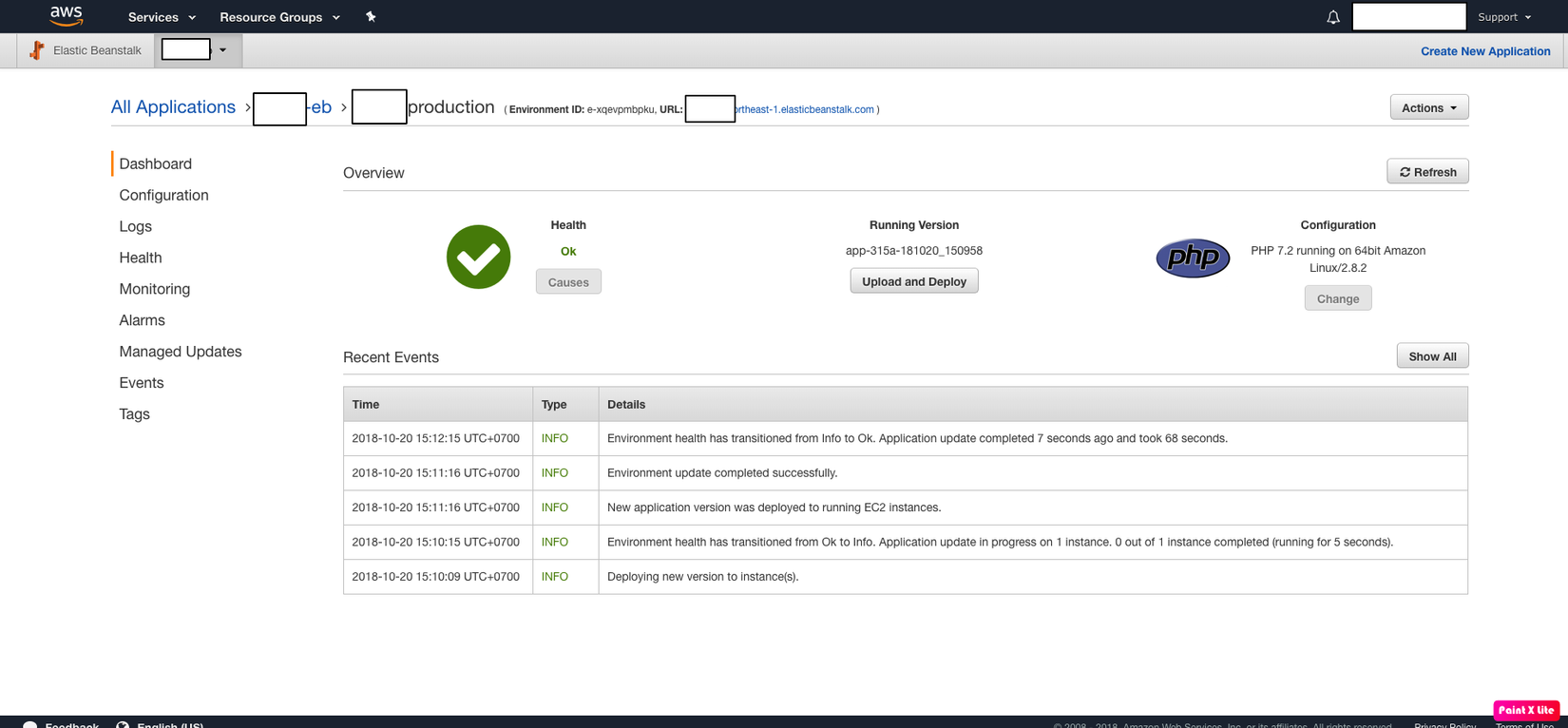
Task: Expand the application selector dropdown
Action: pyautogui.click(x=198, y=50)
